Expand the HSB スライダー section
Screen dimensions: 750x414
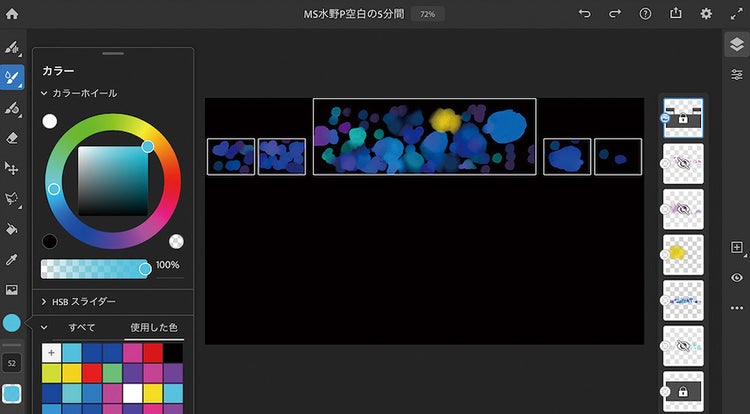coord(45,301)
